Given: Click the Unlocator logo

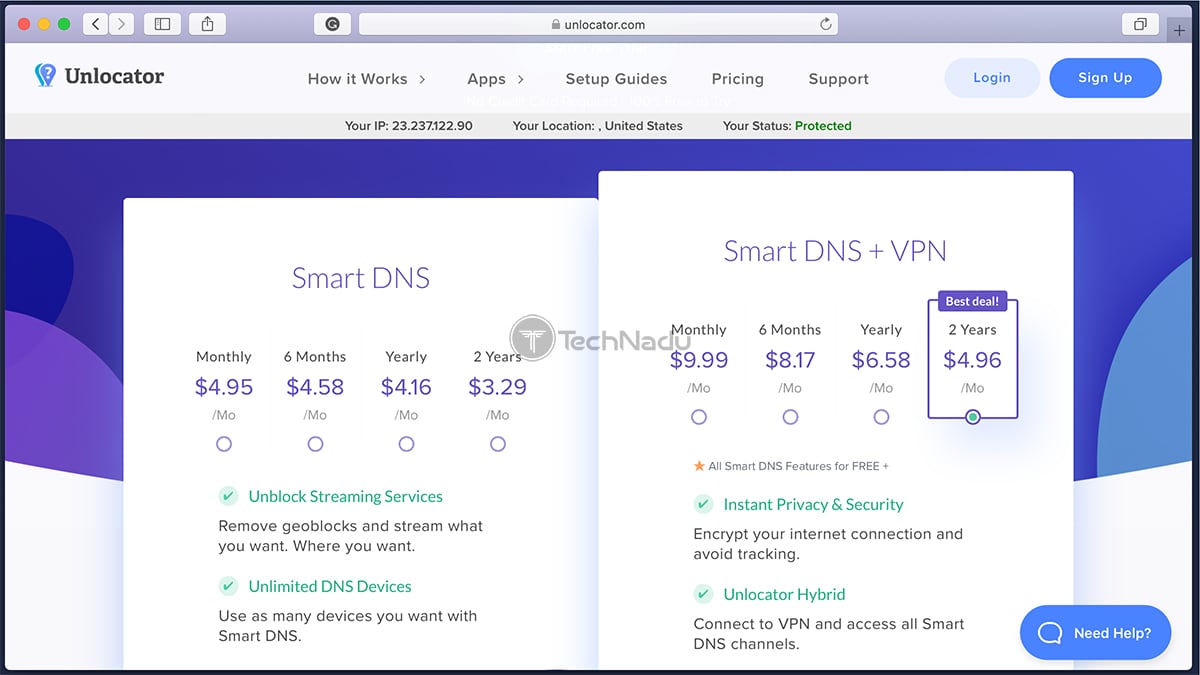Looking at the screenshot, I should 99,76.
